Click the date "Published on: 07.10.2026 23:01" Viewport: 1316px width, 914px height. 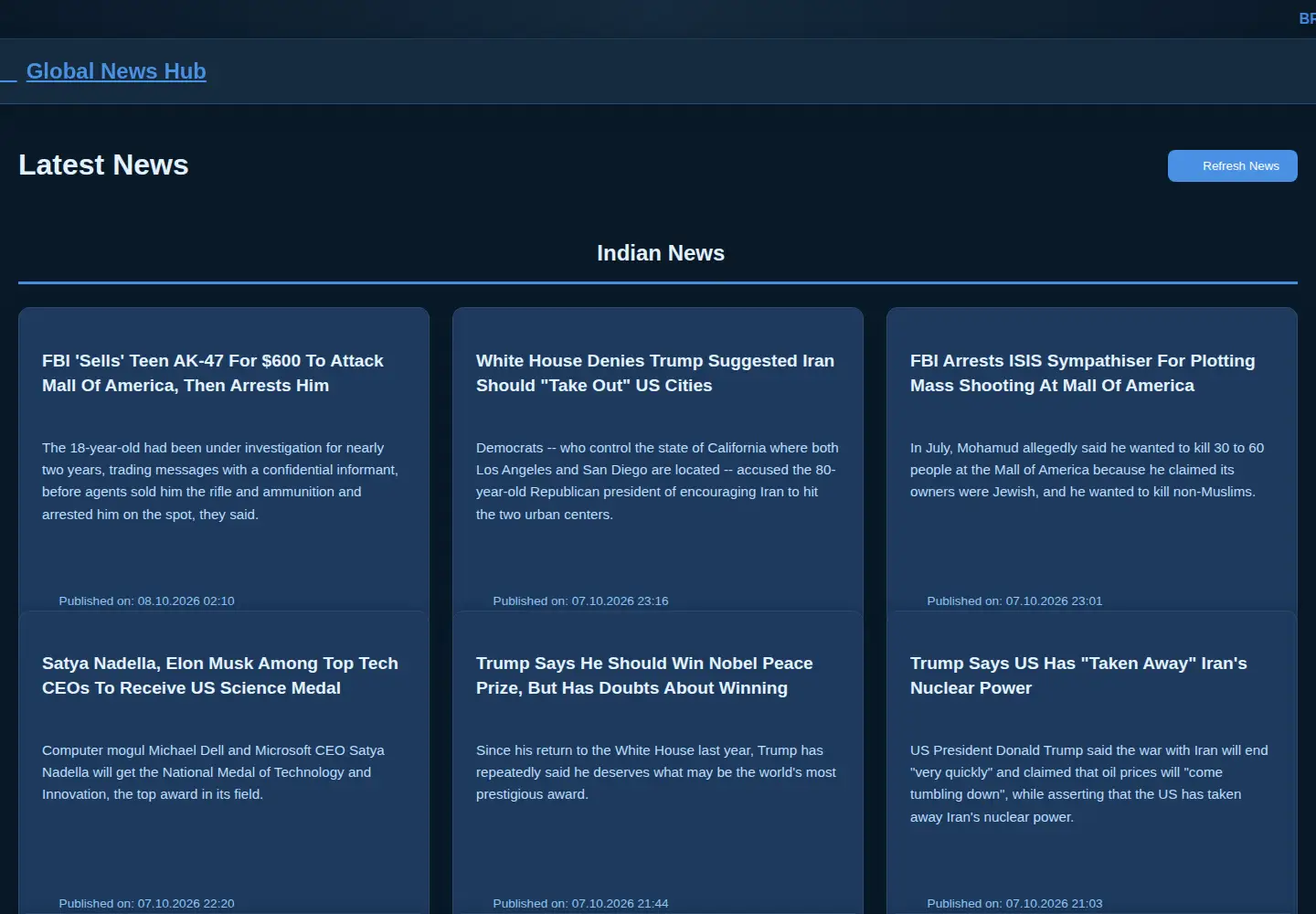point(1014,600)
